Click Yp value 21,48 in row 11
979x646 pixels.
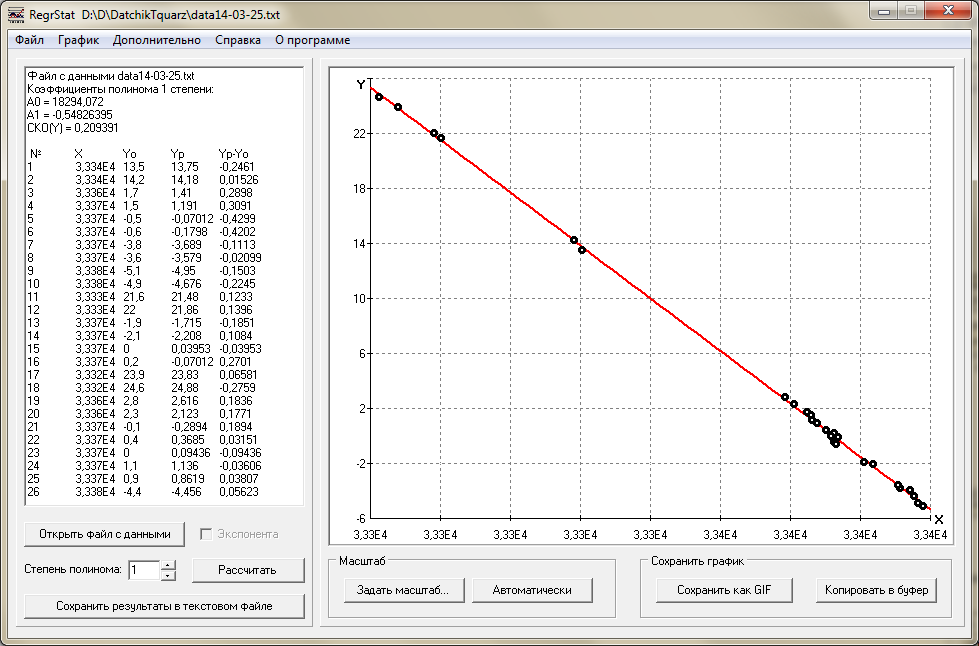pos(185,297)
